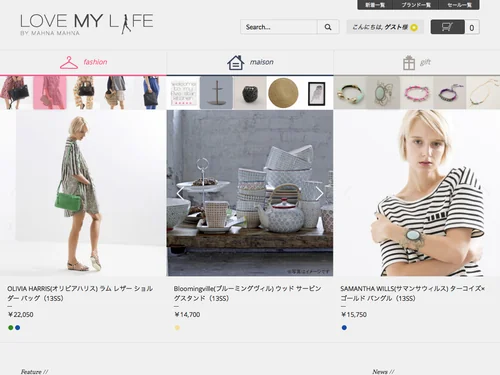Switch to the maison tab

coord(250,62)
